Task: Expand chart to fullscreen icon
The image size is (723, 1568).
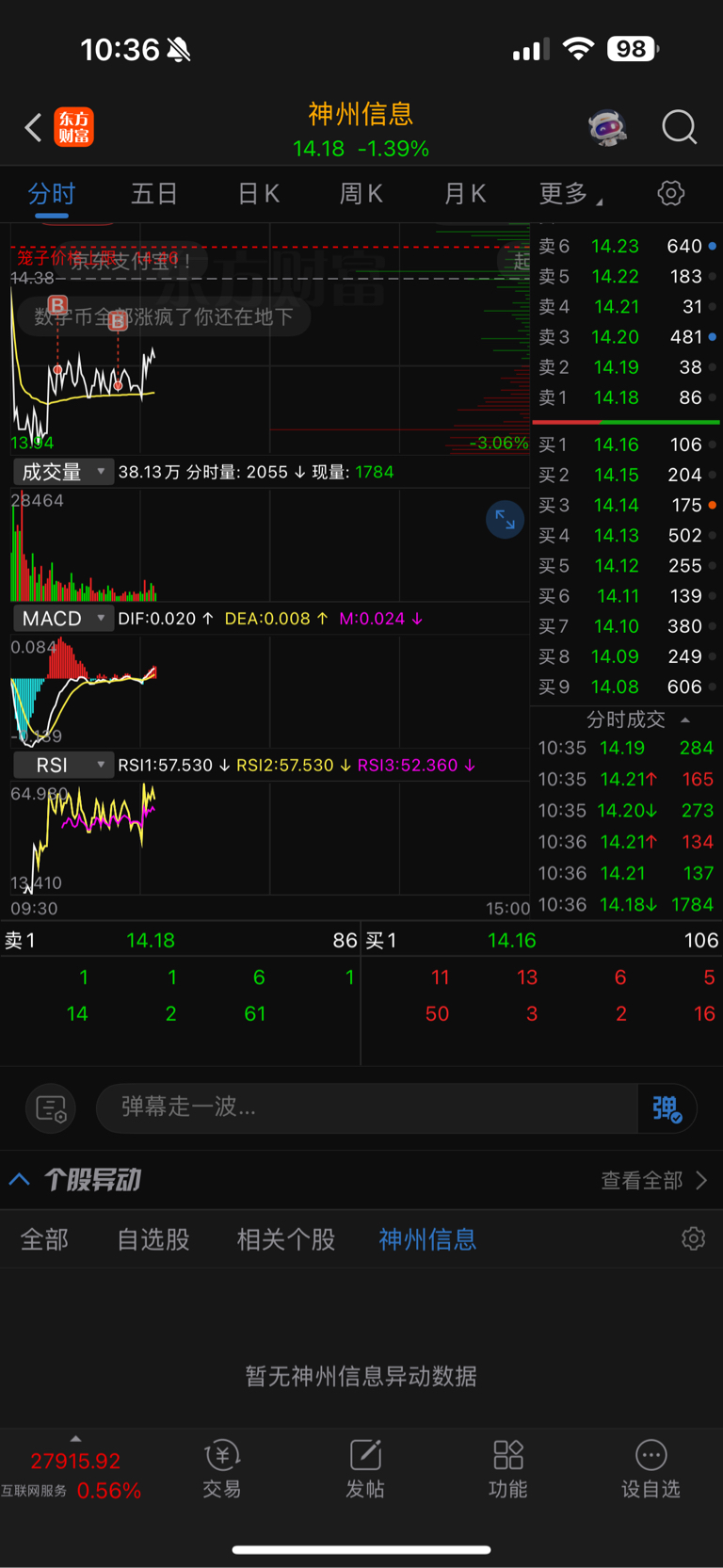Action: (505, 519)
